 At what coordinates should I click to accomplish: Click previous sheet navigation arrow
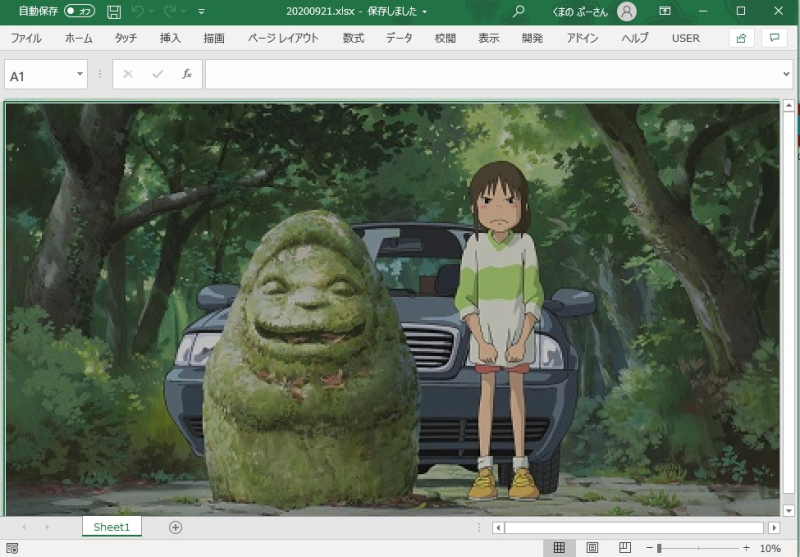[x=24, y=527]
